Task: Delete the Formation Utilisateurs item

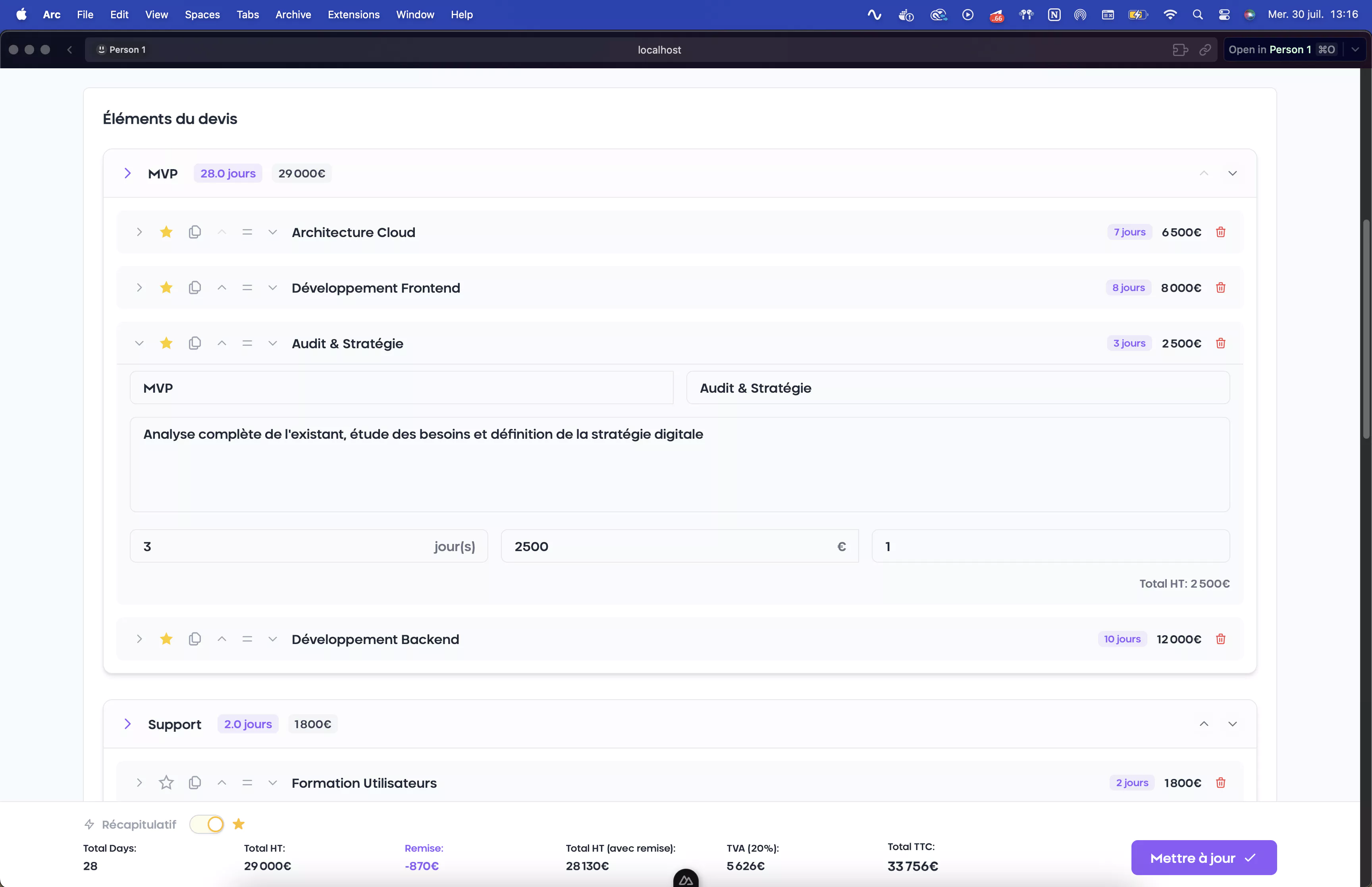Action: pyautogui.click(x=1220, y=783)
